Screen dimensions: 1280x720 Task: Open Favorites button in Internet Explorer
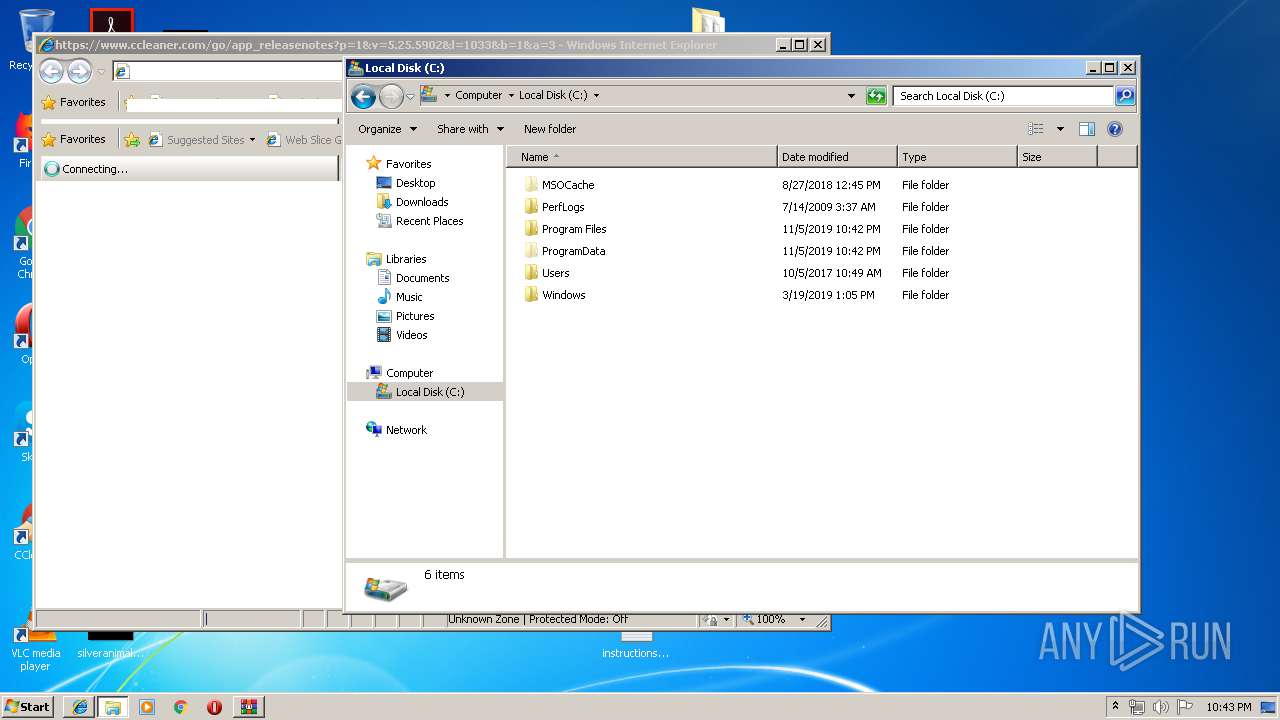point(73,139)
